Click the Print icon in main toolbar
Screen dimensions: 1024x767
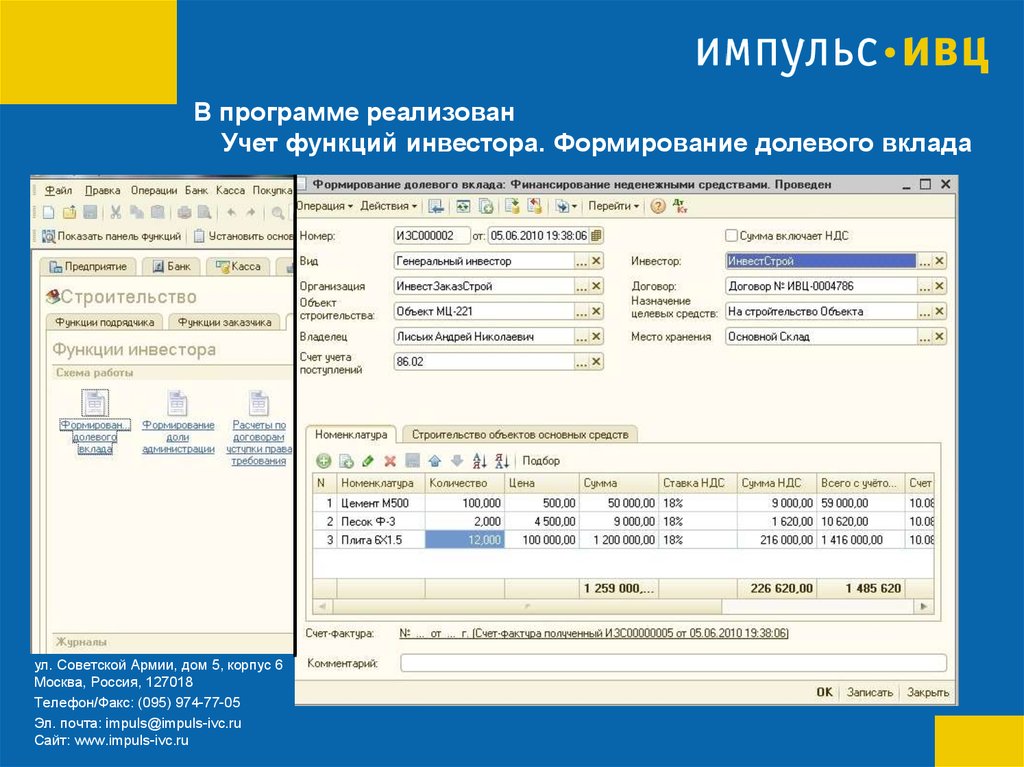tap(185, 212)
